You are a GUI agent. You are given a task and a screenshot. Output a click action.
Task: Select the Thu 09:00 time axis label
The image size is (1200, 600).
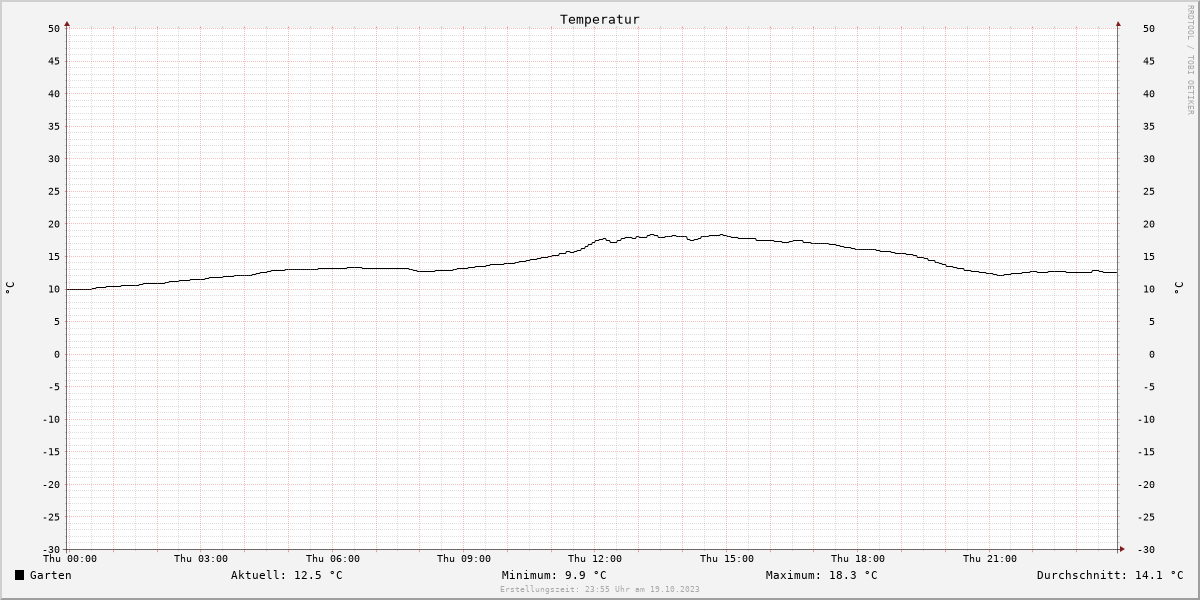pos(464,559)
